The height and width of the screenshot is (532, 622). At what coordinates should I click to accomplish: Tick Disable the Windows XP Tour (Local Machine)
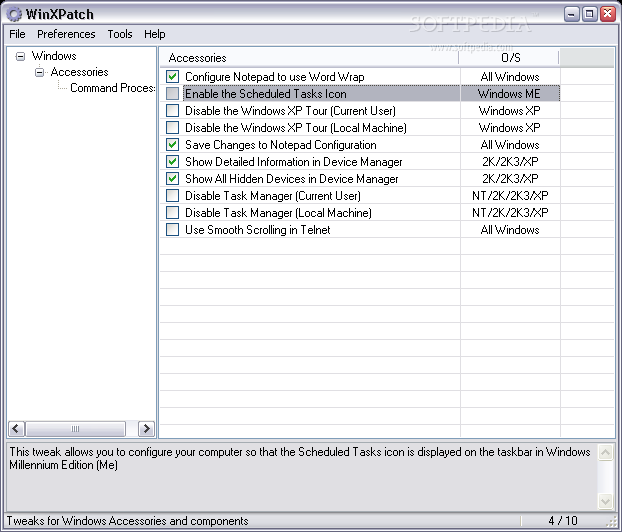click(x=173, y=128)
